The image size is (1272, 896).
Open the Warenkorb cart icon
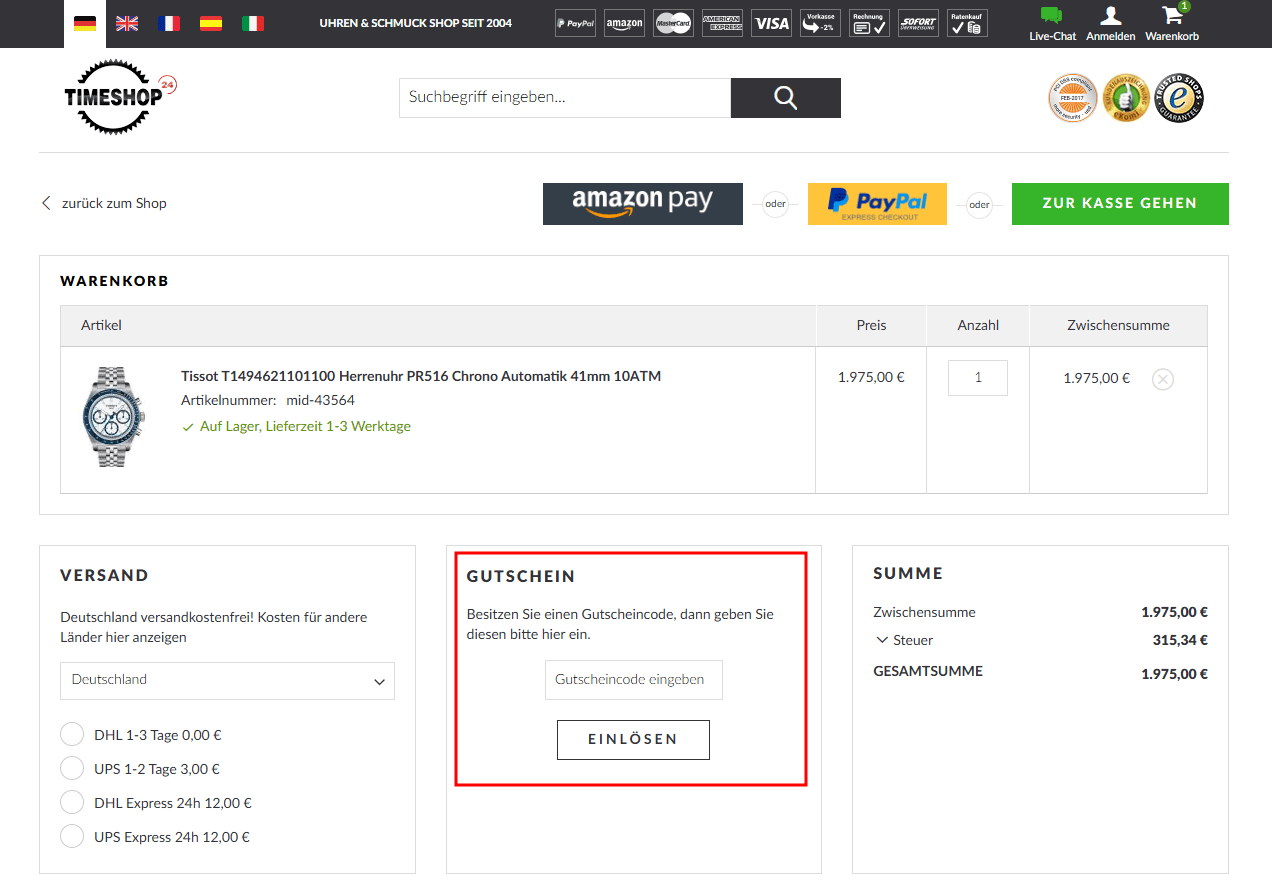[x=1171, y=17]
